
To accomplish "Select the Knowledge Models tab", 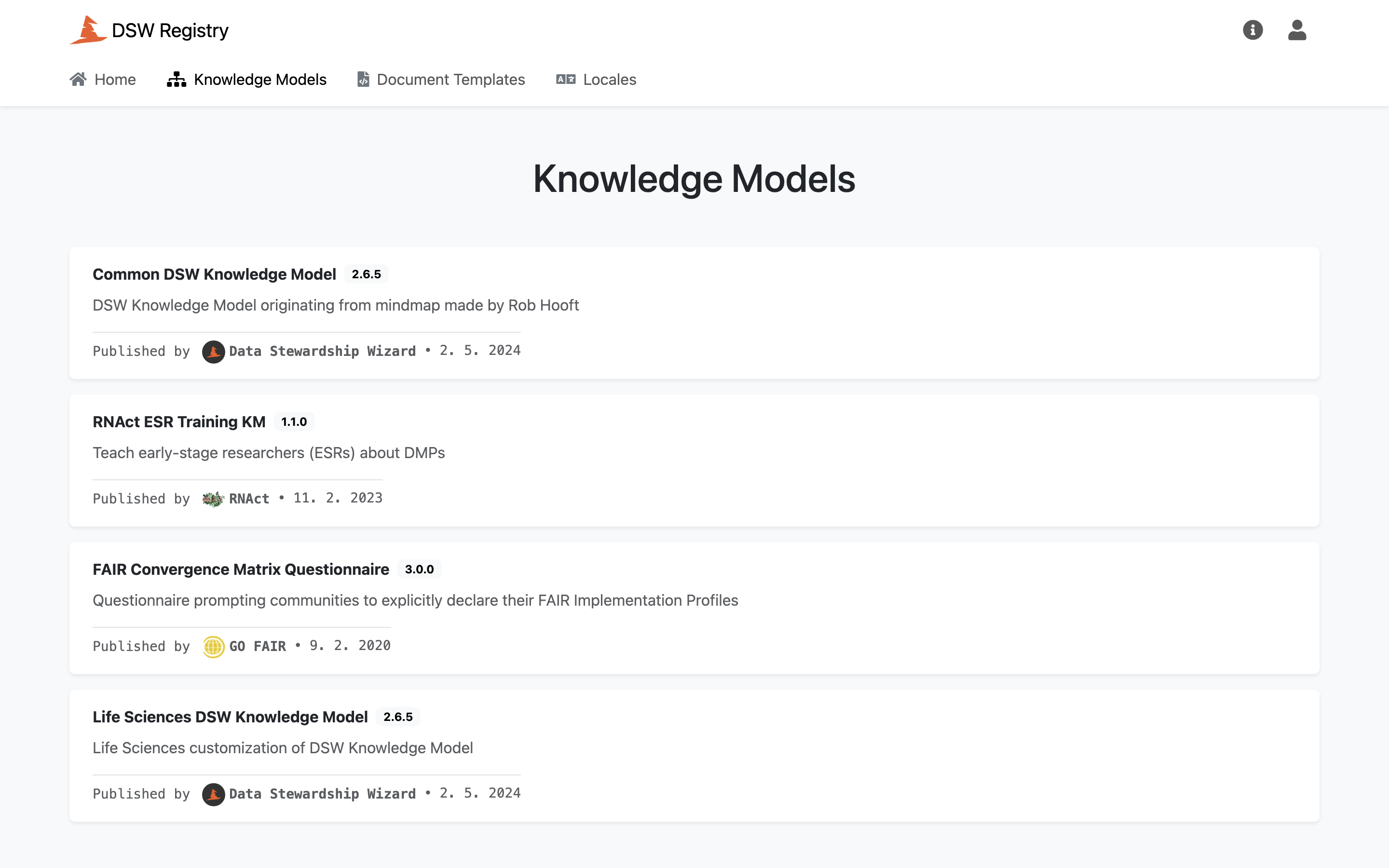I will (x=247, y=79).
